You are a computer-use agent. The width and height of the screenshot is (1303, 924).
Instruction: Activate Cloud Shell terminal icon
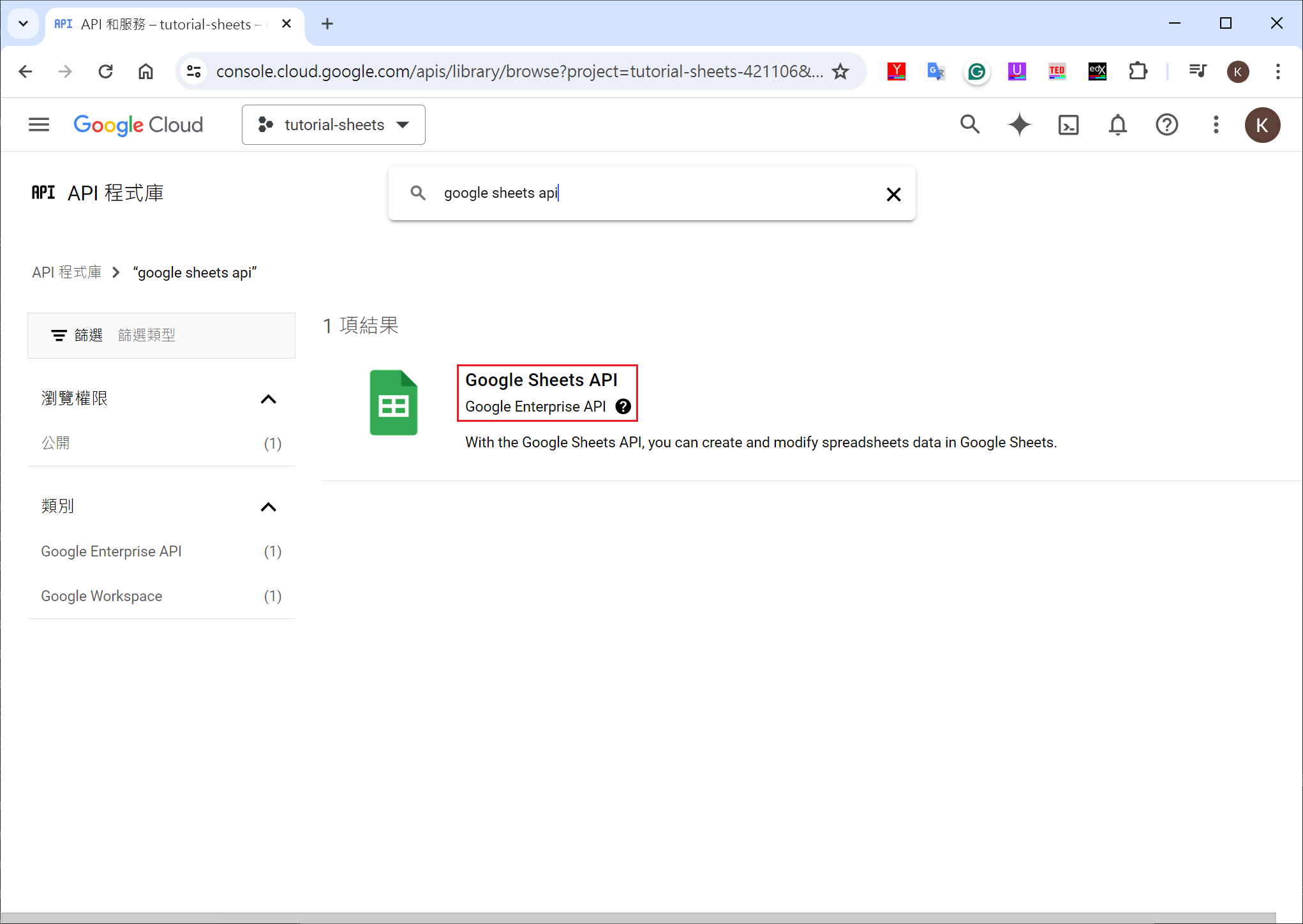1068,124
